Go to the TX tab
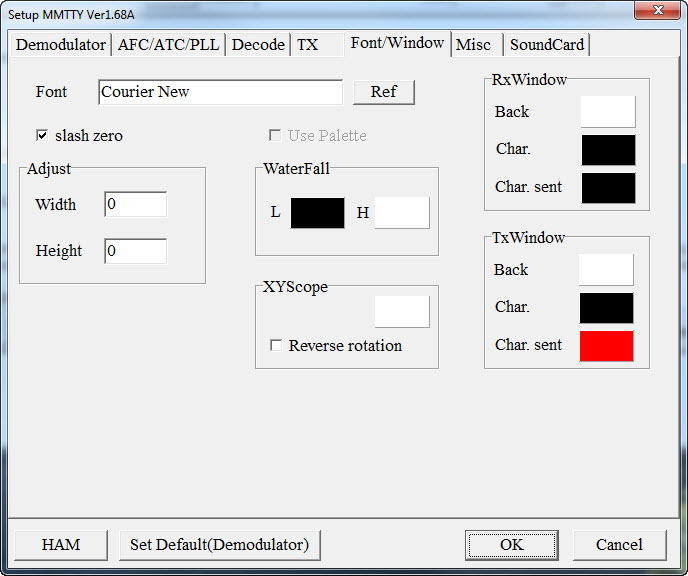 pos(307,45)
